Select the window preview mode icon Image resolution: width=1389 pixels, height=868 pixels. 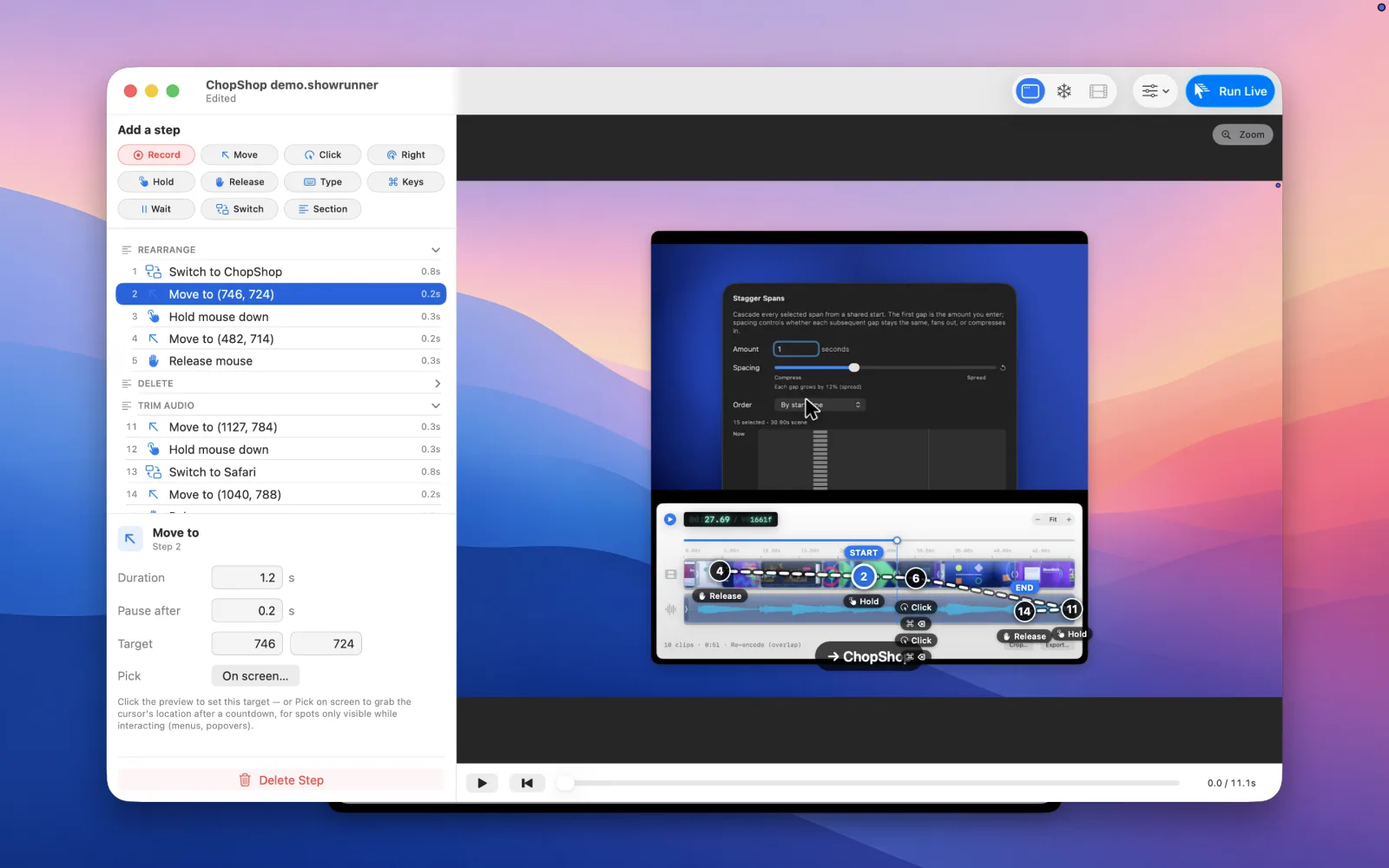(x=1030, y=91)
